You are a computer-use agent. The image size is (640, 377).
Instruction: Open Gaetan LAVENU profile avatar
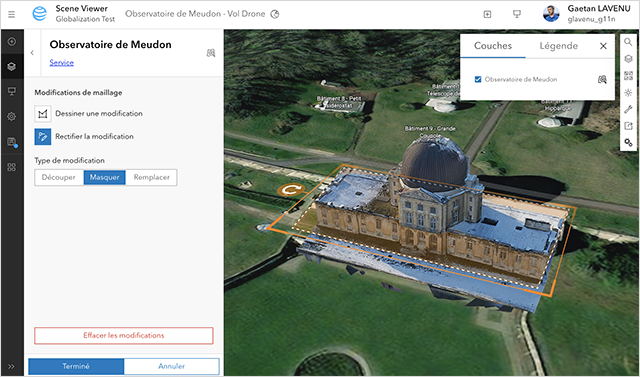click(x=551, y=14)
